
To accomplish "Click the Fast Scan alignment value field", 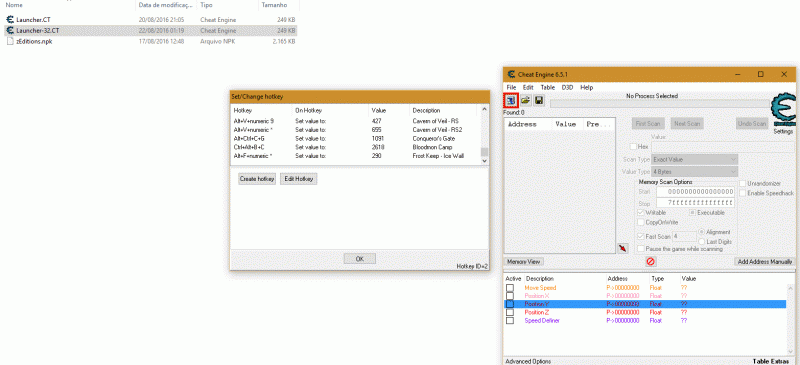I will pos(684,236).
